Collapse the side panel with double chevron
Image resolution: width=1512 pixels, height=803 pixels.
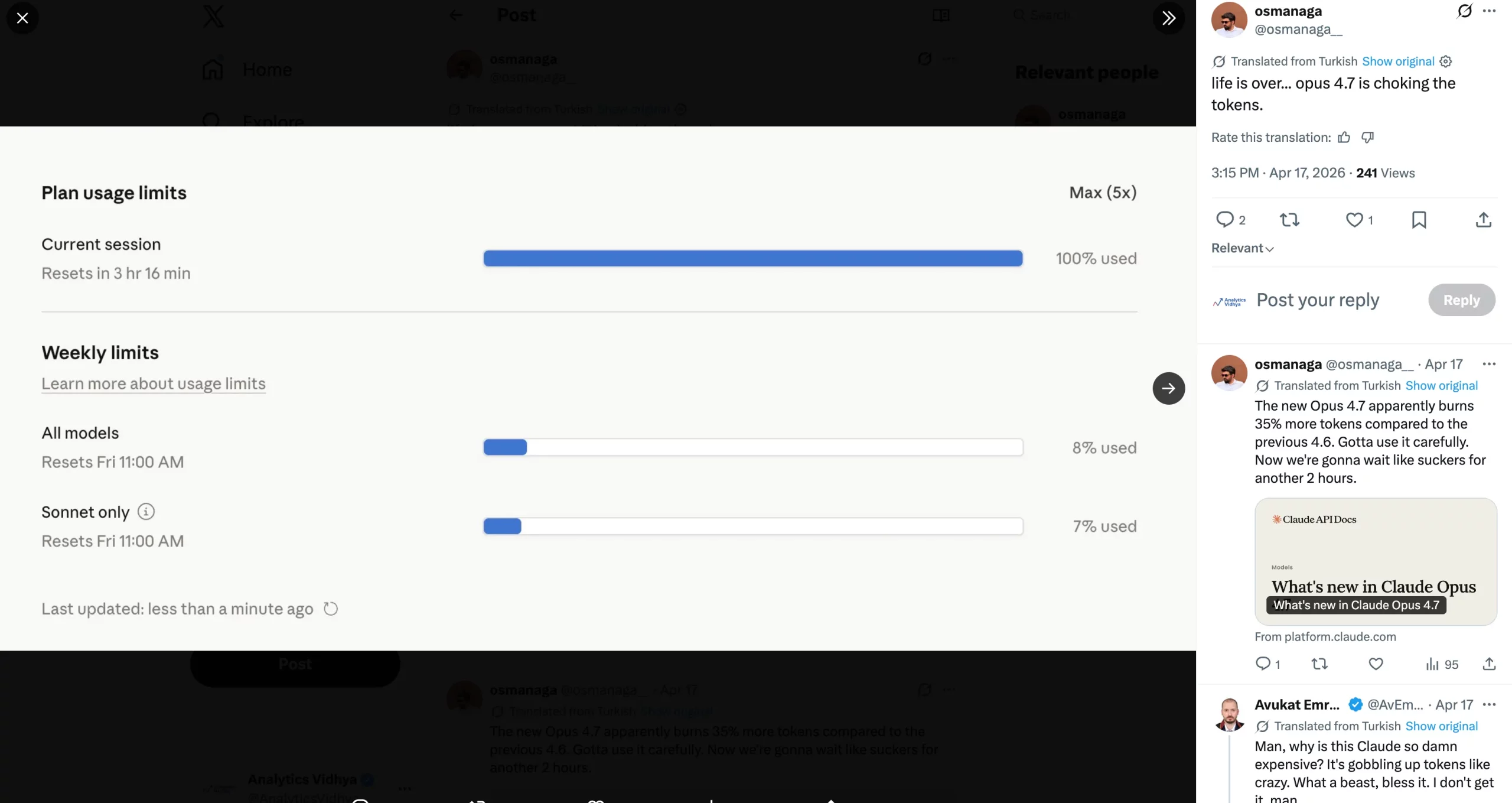pyautogui.click(x=1168, y=18)
